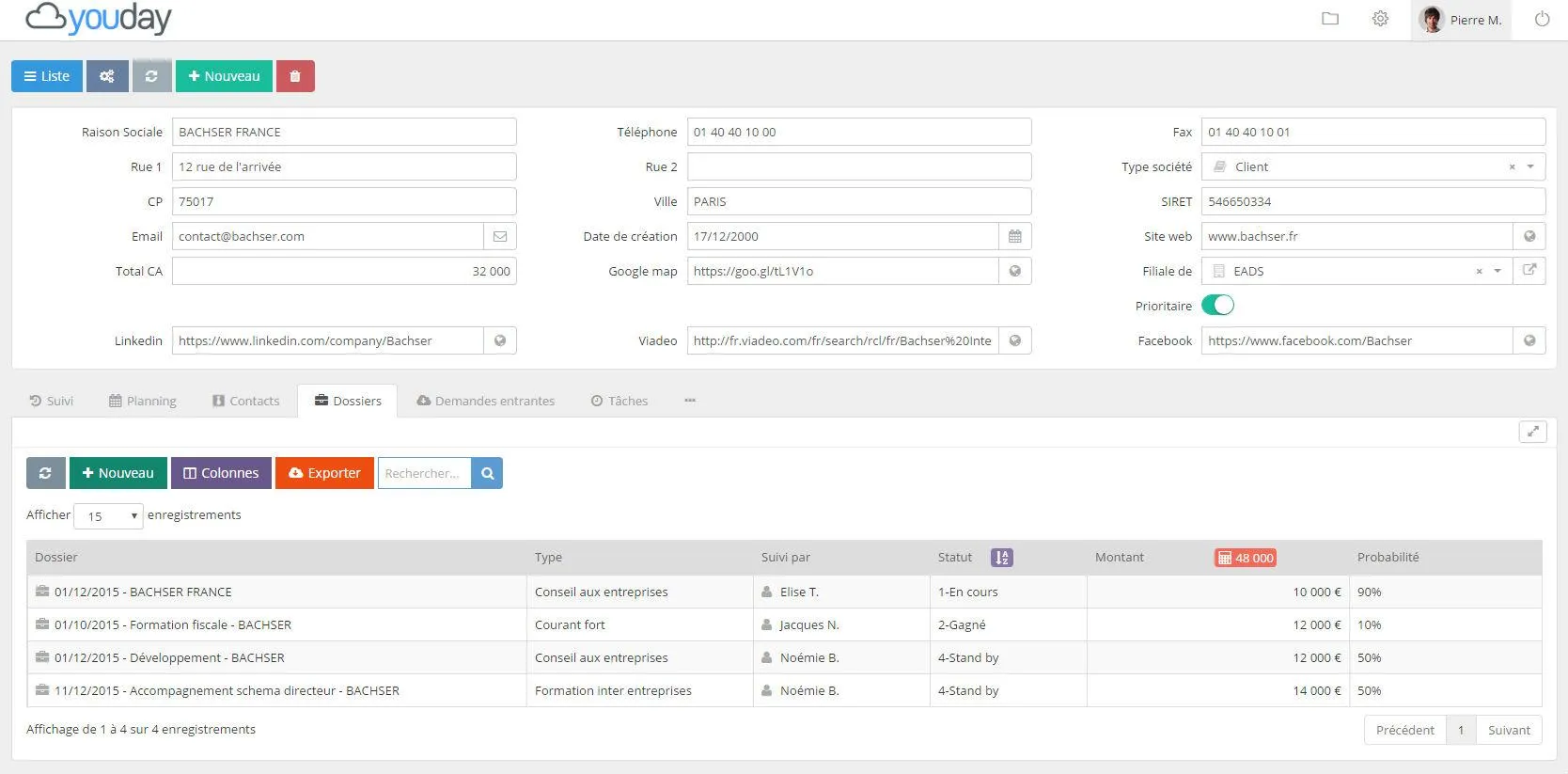Image resolution: width=1568 pixels, height=774 pixels.
Task: Open the EADS parent company external link icon
Action: tap(1529, 271)
